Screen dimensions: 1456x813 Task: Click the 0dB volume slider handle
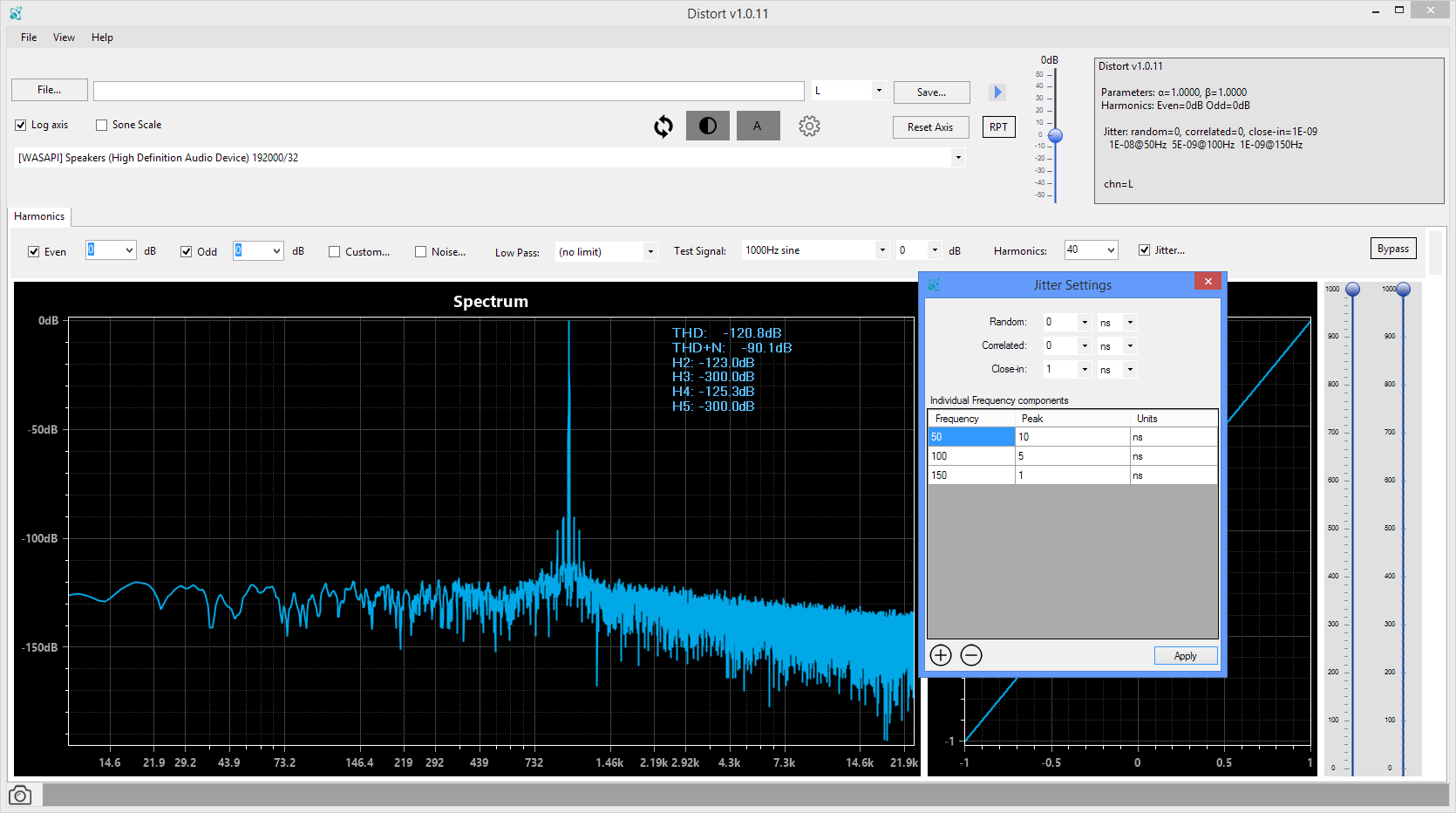tap(1055, 136)
